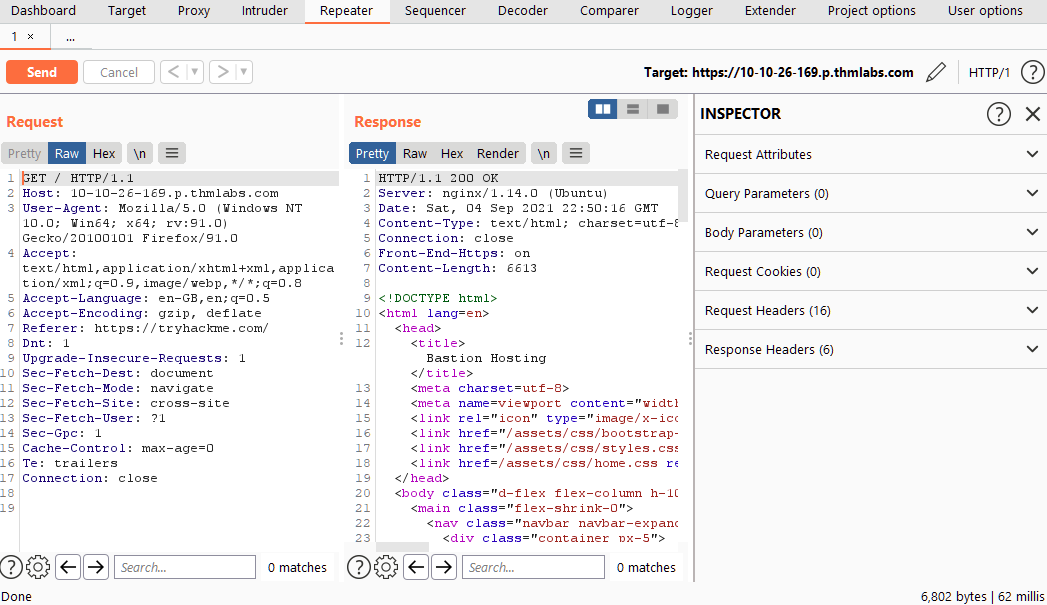Click Response search next match arrow

(444, 567)
